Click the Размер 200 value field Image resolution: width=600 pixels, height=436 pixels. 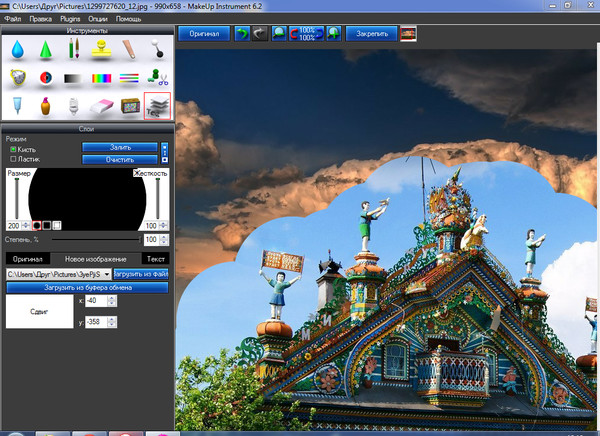tap(15, 225)
